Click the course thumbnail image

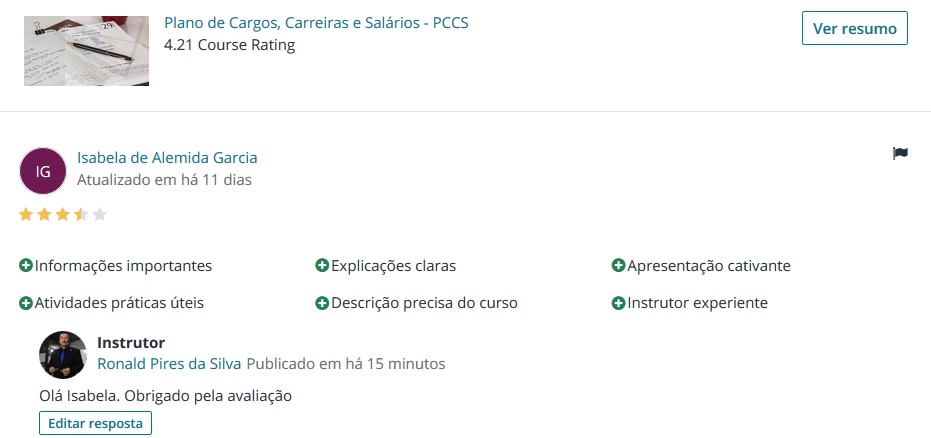86,50
